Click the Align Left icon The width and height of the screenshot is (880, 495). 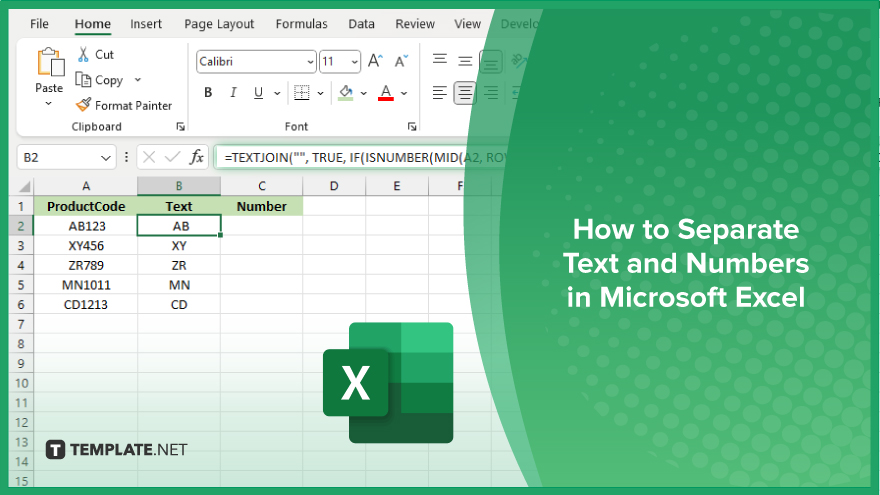coord(439,93)
